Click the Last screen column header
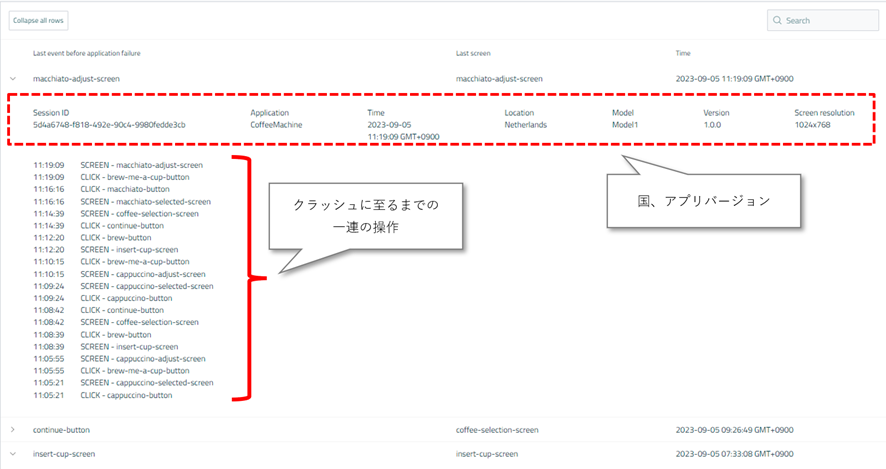The height and width of the screenshot is (469, 886). click(x=473, y=53)
